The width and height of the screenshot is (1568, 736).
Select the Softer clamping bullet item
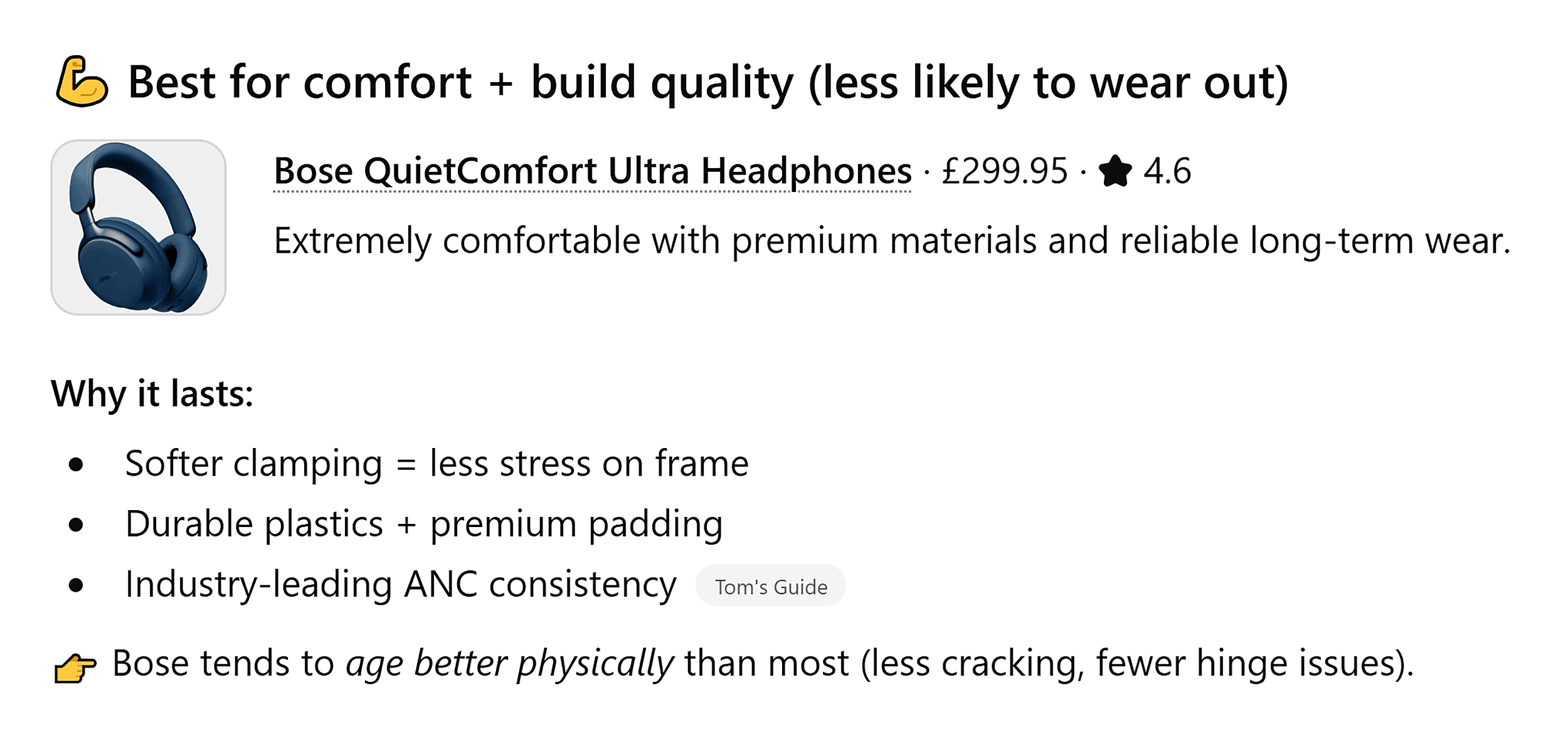tap(437, 464)
